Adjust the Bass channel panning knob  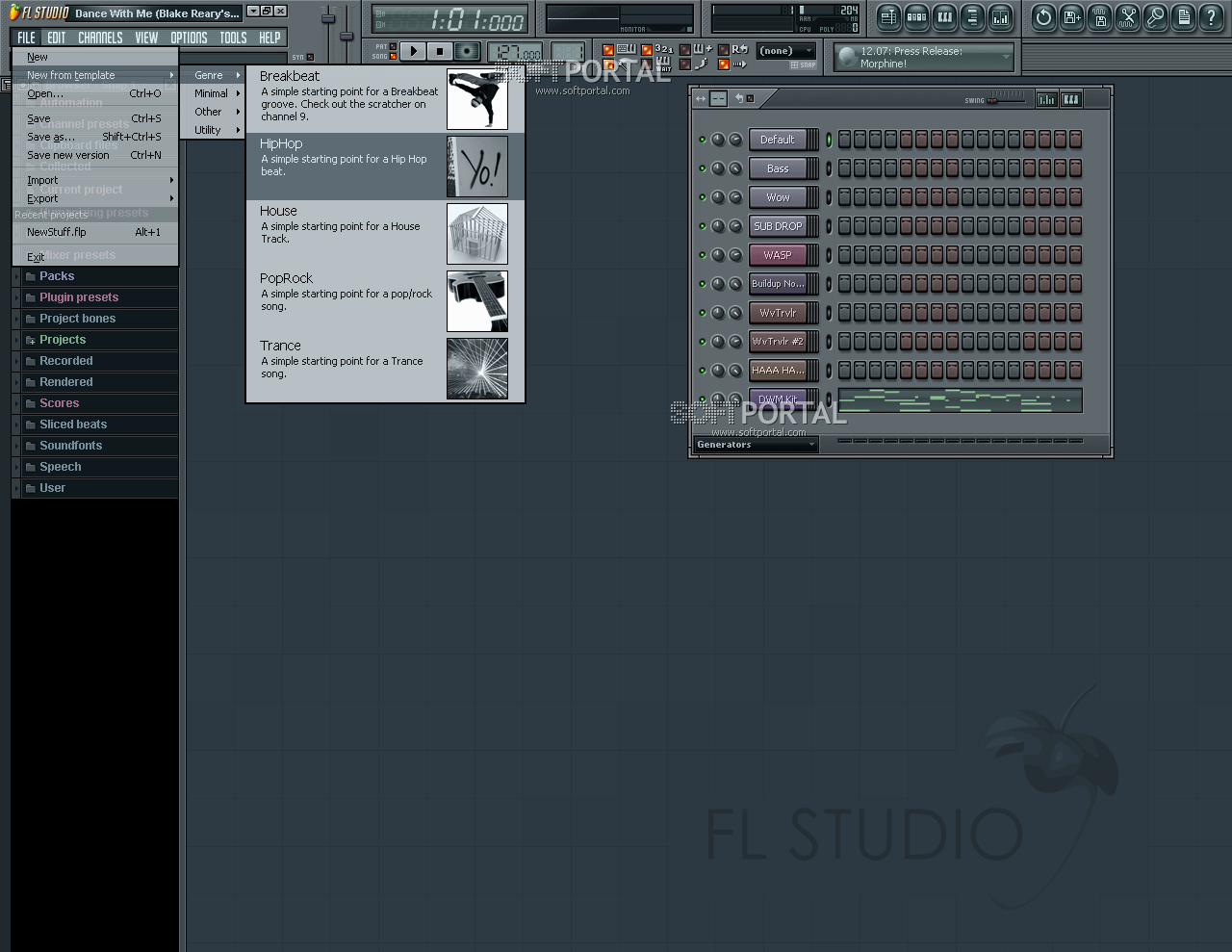(718, 168)
